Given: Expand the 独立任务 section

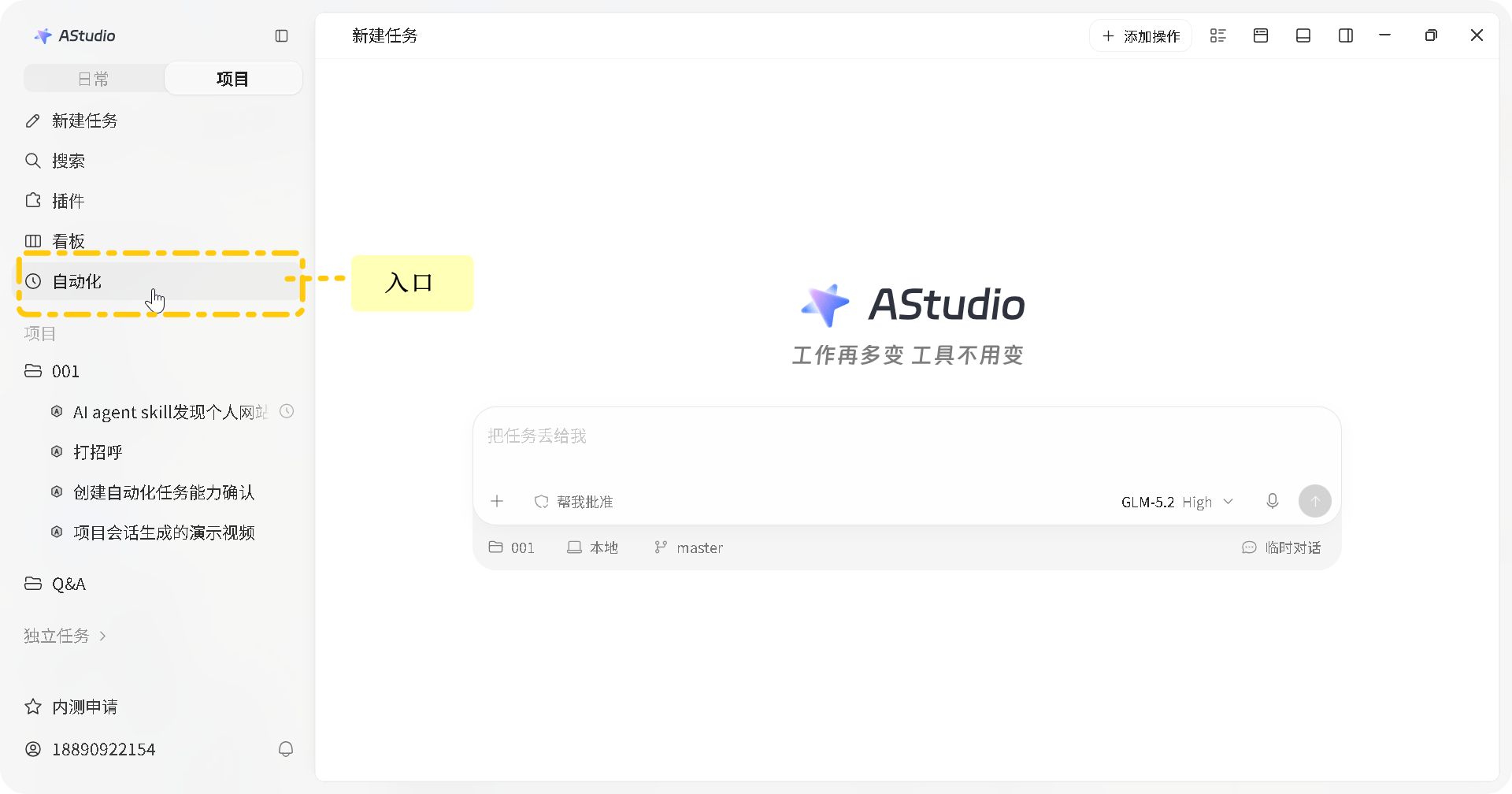Looking at the screenshot, I should (x=65, y=636).
